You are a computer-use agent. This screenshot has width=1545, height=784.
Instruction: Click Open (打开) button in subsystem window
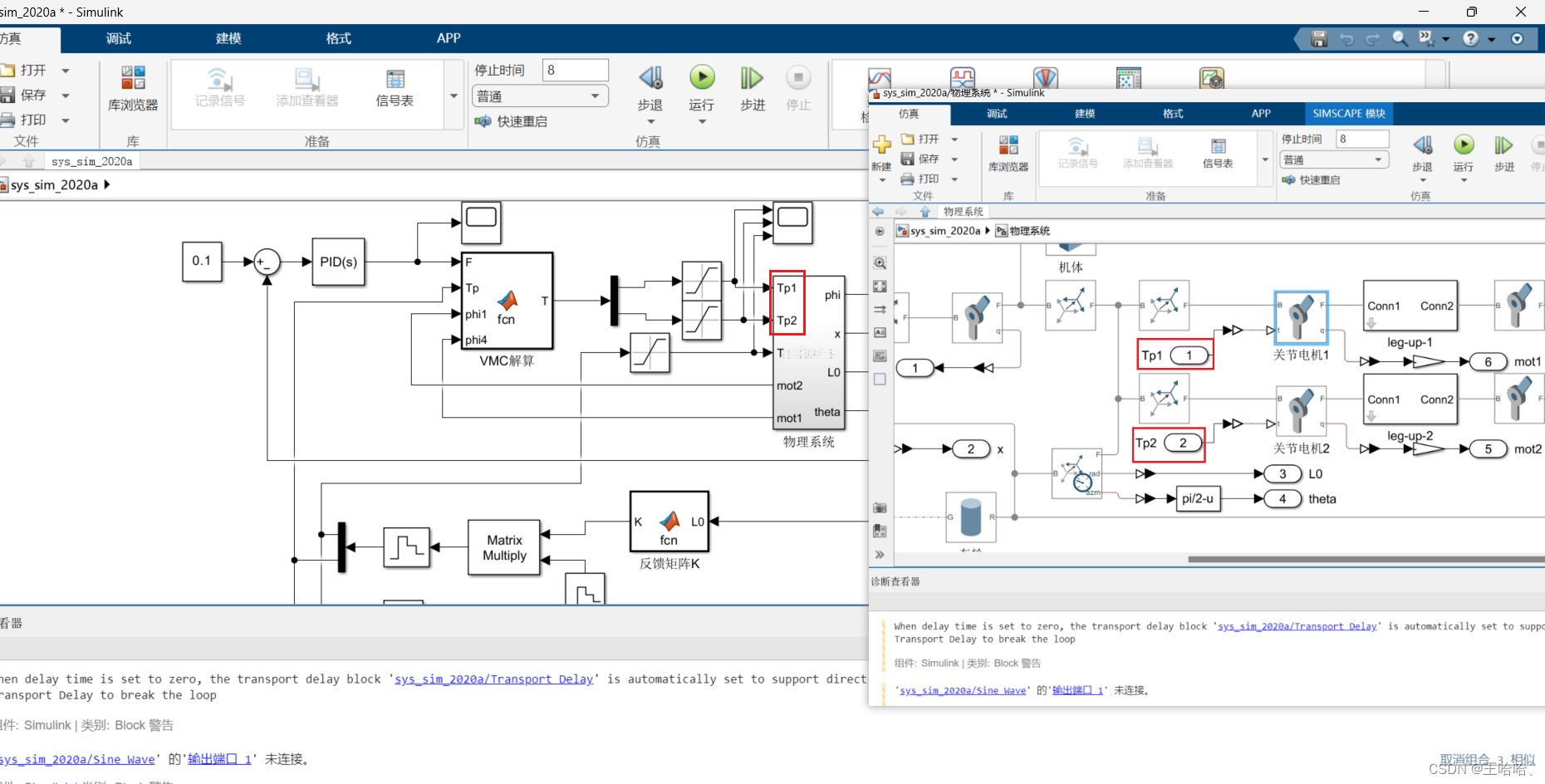920,140
